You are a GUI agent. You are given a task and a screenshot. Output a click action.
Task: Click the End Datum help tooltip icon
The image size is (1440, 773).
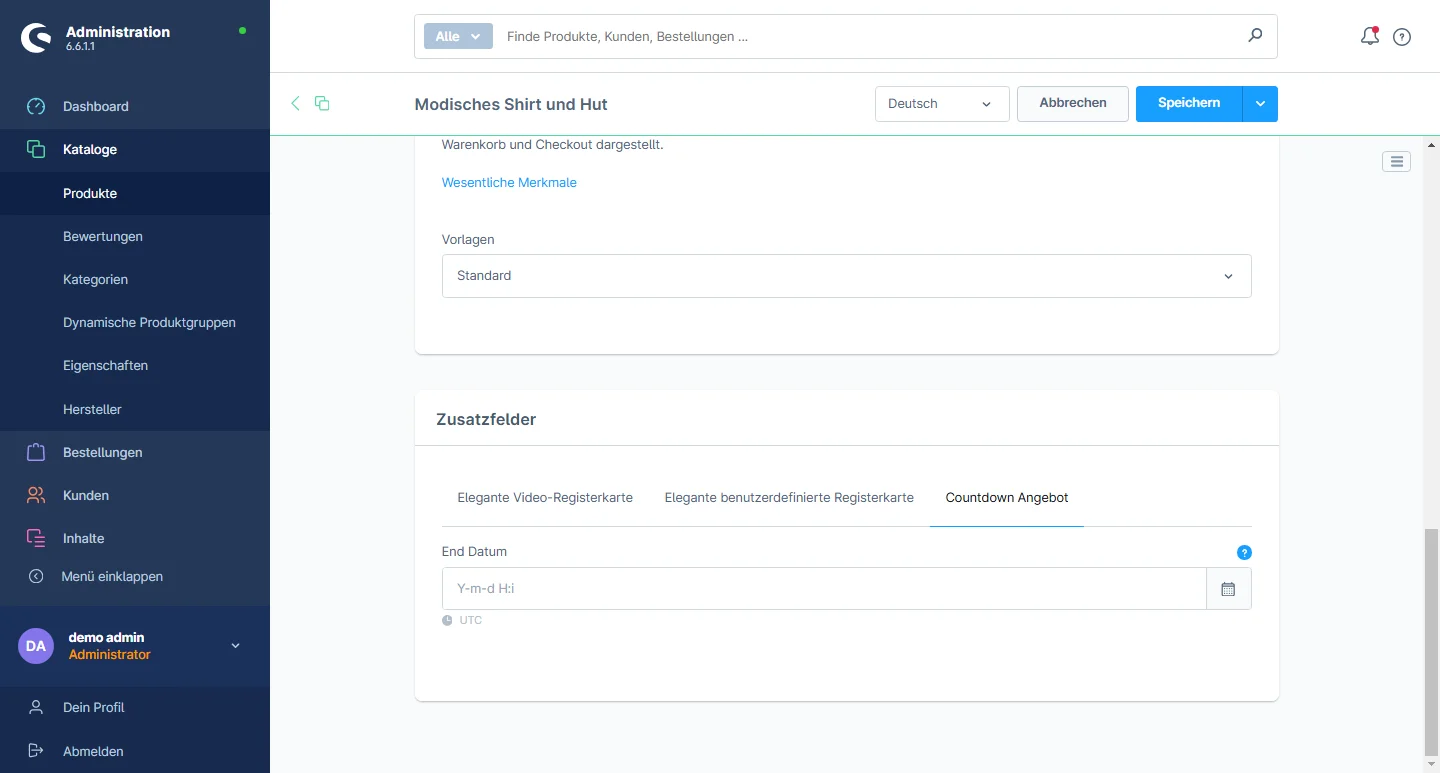tap(1244, 552)
